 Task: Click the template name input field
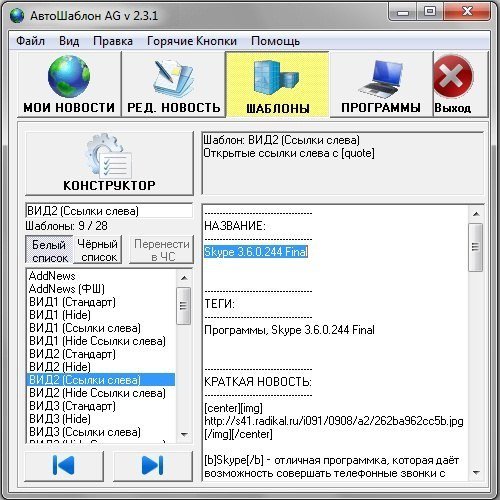coord(109,211)
